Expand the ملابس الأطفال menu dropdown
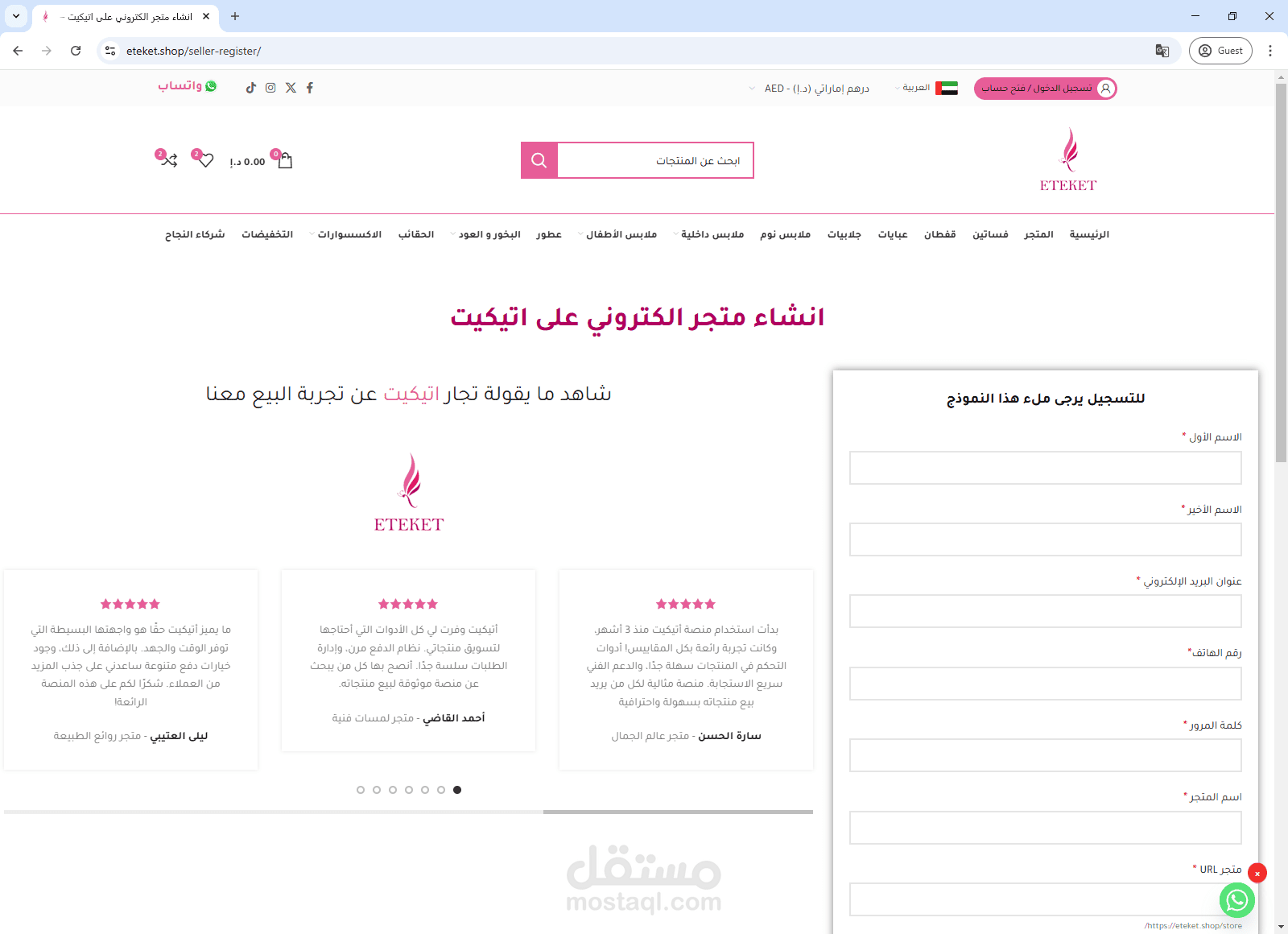The height and width of the screenshot is (934, 1288). pos(617,234)
